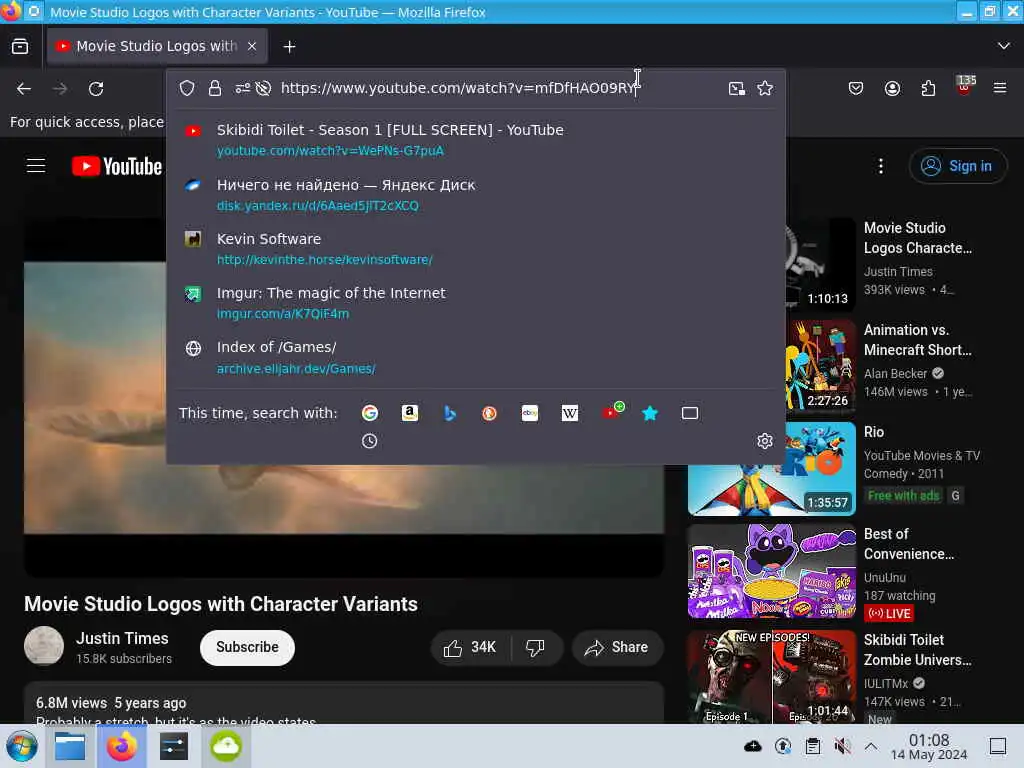
Task: Click Sign in on YouTube
Action: [957, 166]
